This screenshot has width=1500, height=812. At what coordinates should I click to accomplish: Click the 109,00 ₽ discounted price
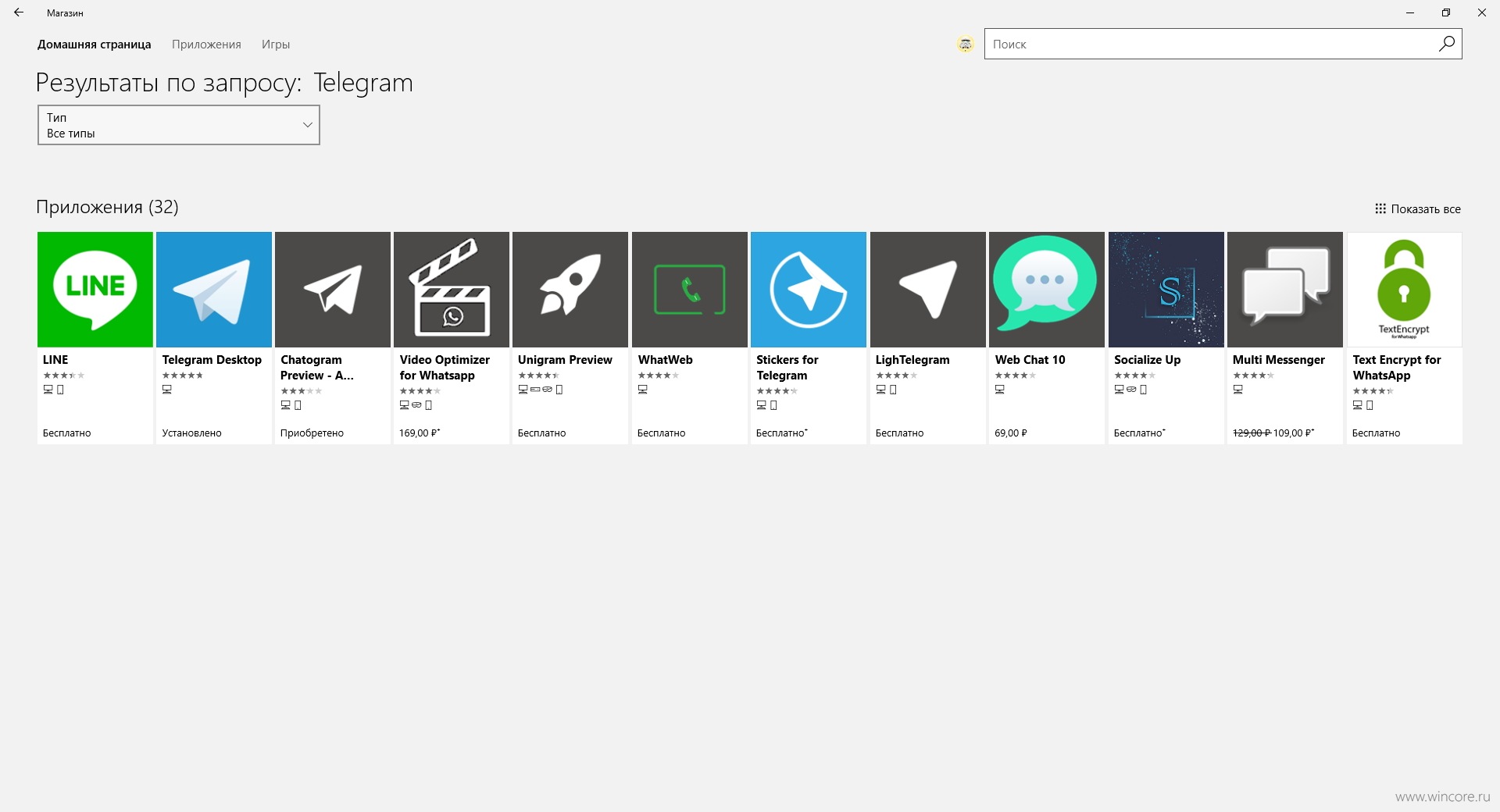pos(1294,433)
